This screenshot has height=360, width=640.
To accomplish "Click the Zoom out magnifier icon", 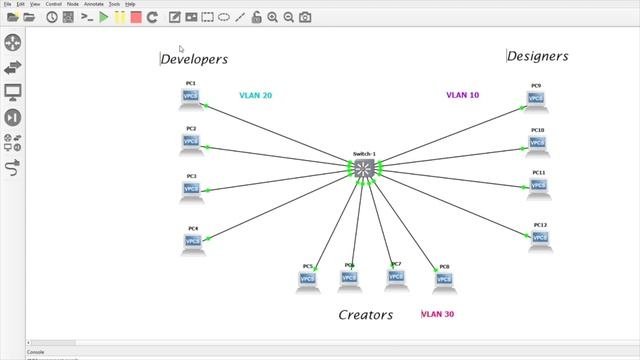I will coord(289,17).
